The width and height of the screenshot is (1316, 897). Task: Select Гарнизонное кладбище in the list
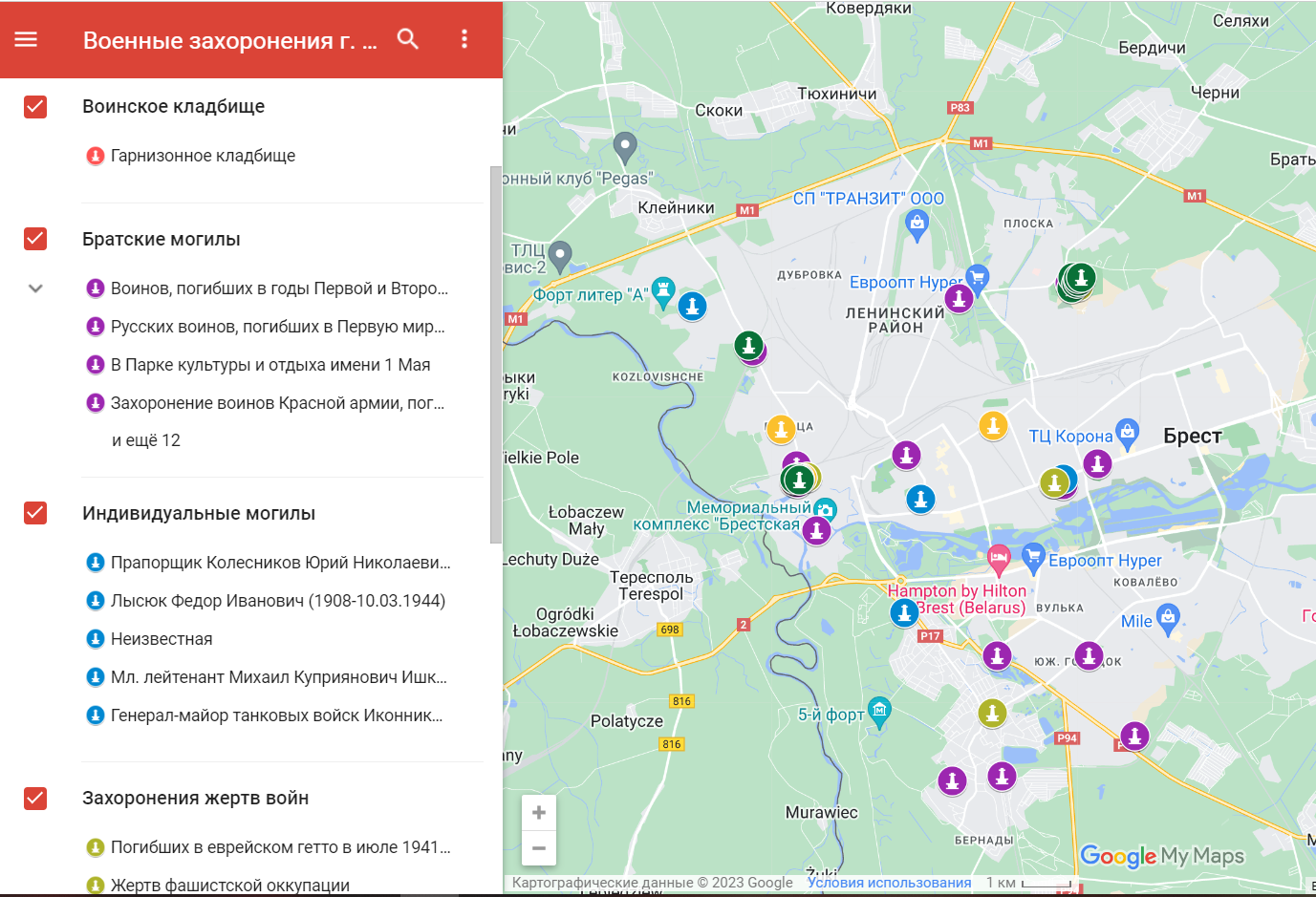click(x=203, y=156)
